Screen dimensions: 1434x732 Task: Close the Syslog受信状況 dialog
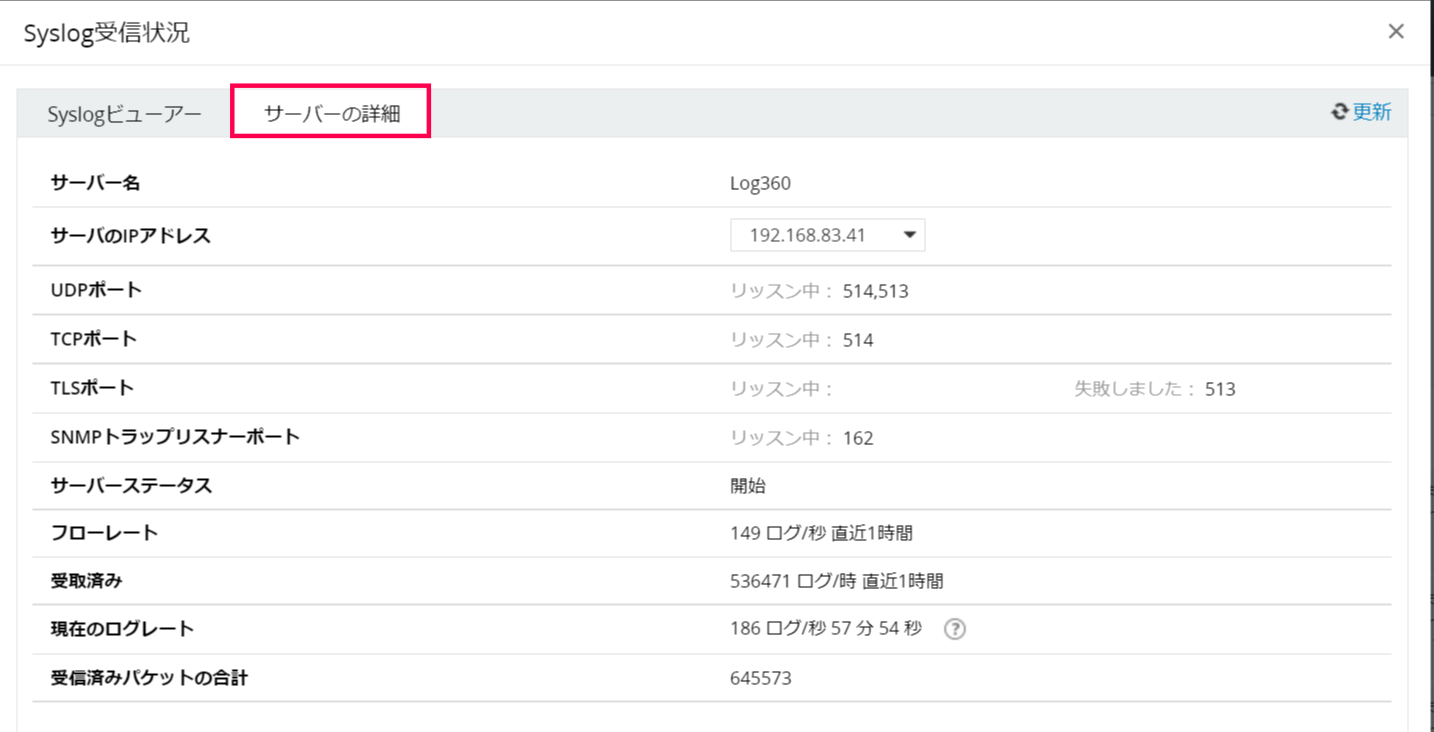point(1396,32)
